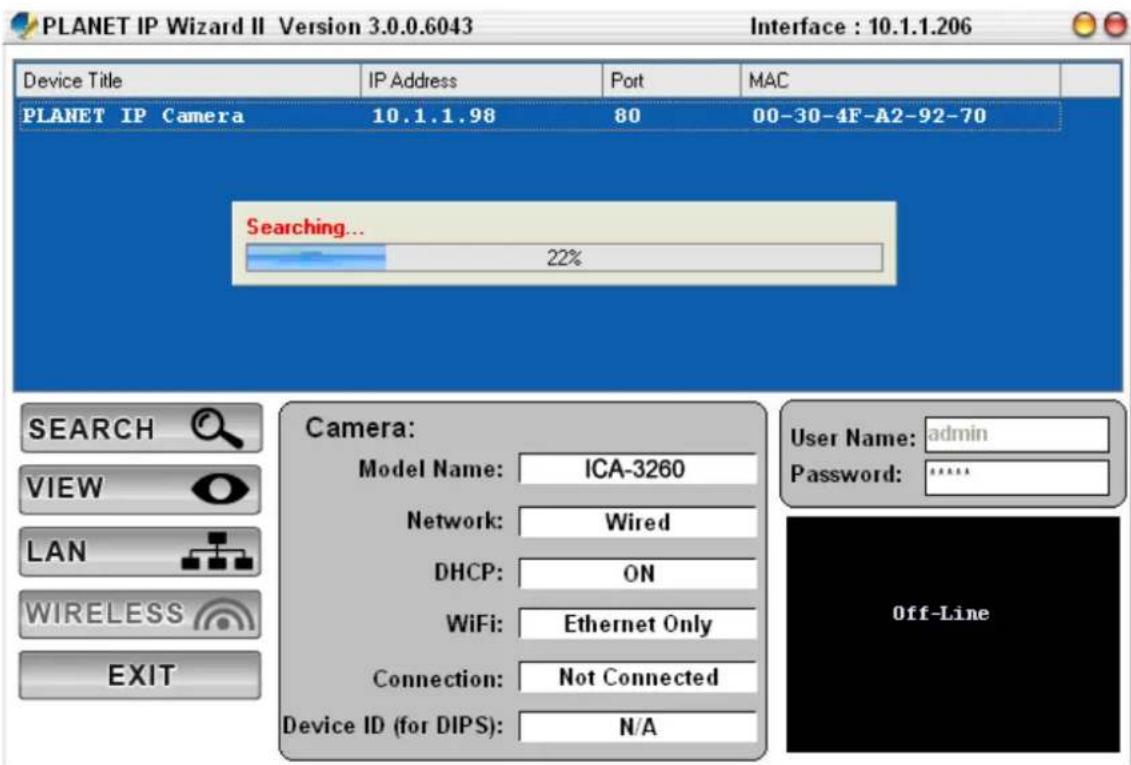Click the Interface : 10.1.1.206 text
The width and height of the screenshot is (1131, 765).
tap(861, 27)
